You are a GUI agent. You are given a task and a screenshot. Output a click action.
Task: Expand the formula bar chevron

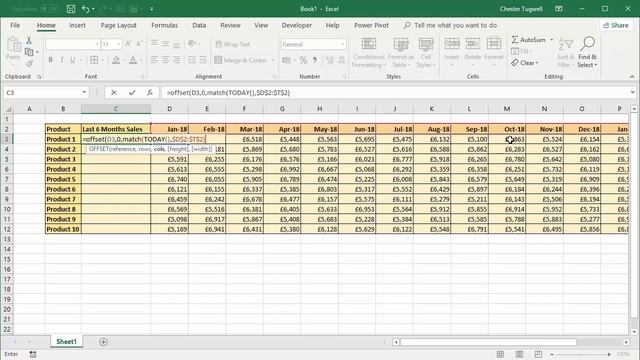632,93
